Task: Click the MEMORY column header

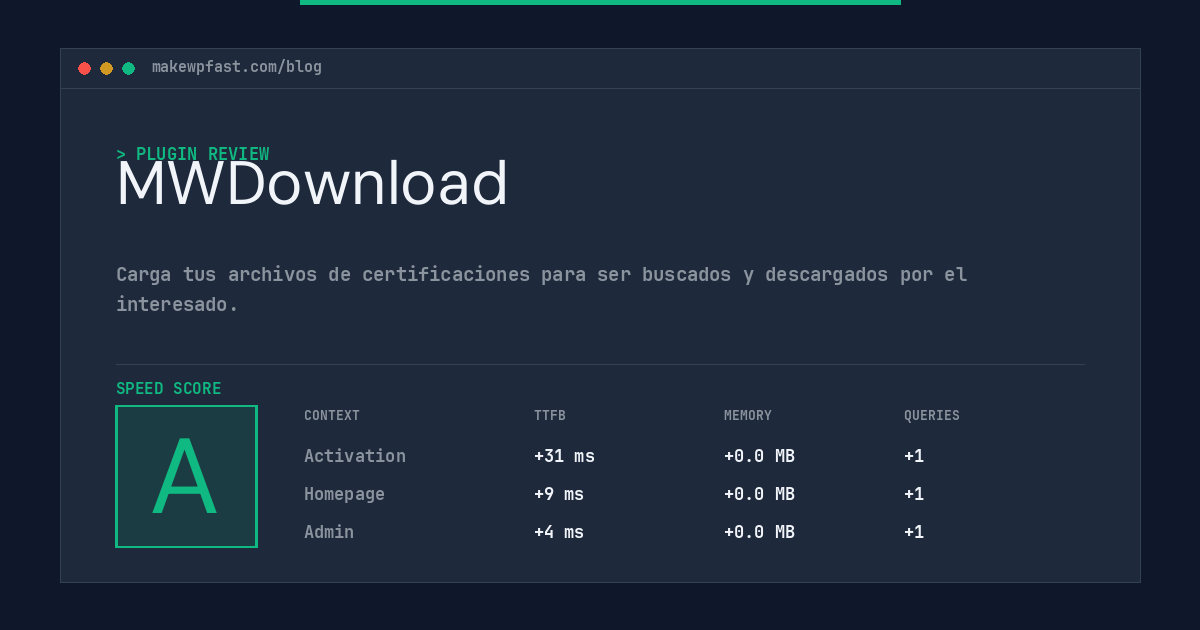Action: (x=748, y=416)
